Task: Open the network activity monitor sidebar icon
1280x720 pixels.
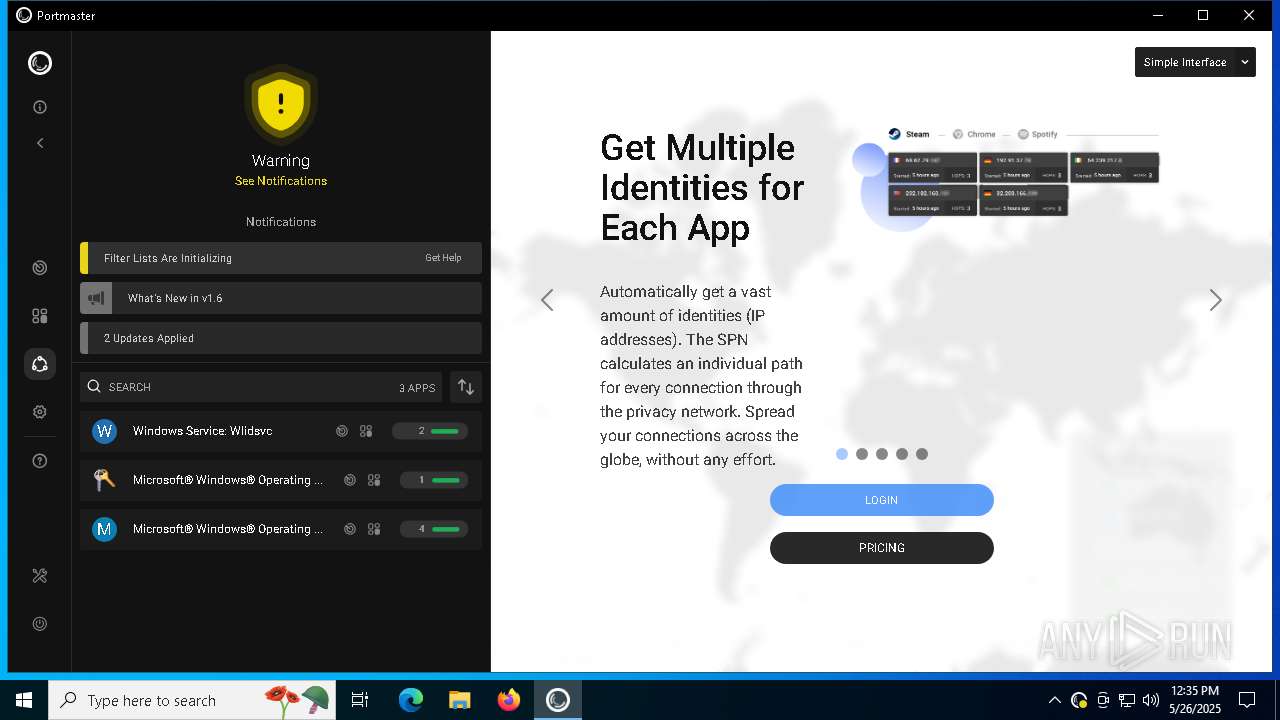Action: point(40,268)
